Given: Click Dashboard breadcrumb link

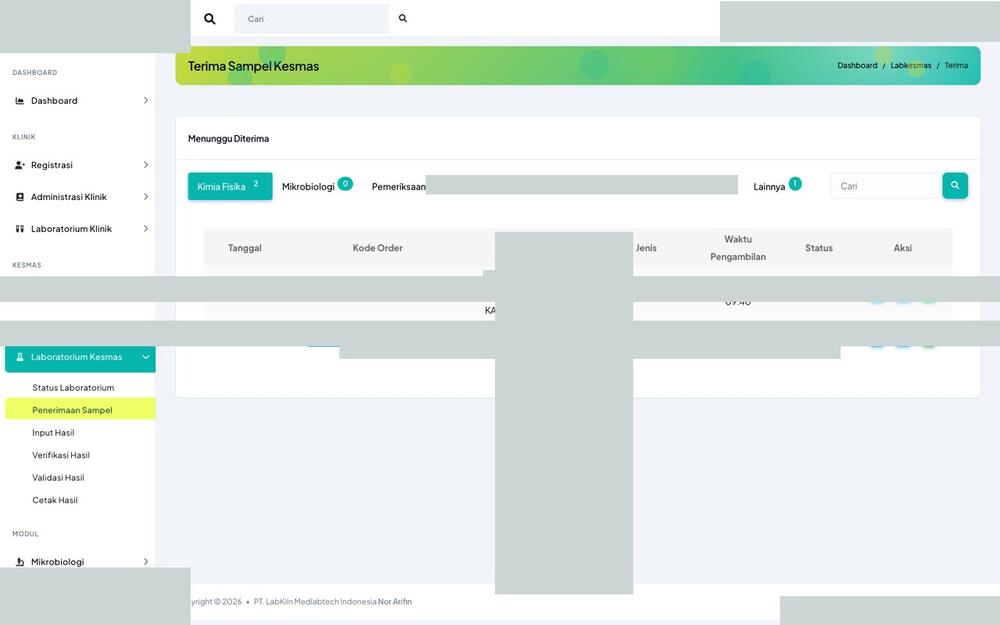Looking at the screenshot, I should click(x=857, y=66).
